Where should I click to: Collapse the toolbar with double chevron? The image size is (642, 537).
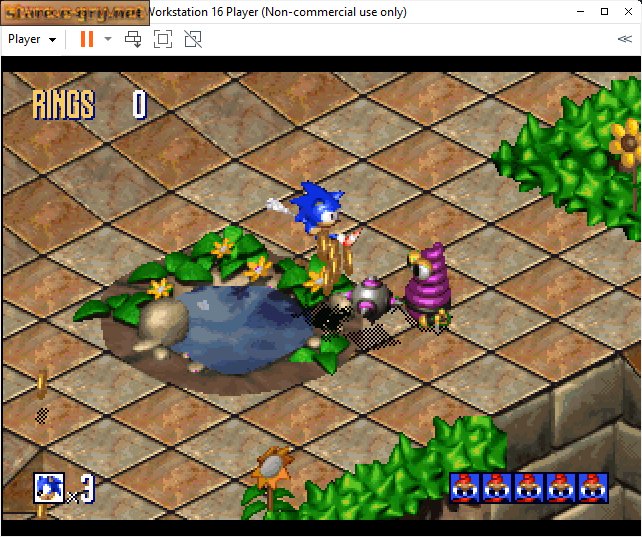coord(624,39)
